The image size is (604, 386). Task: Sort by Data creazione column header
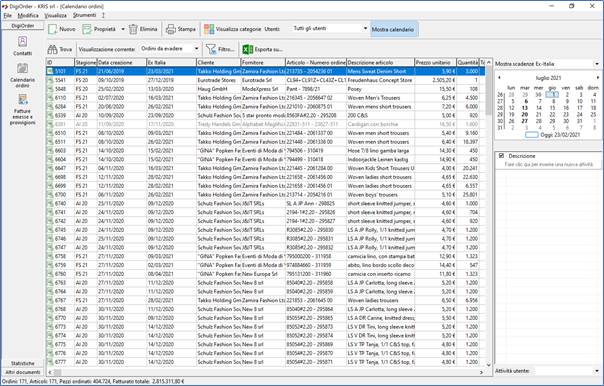(x=122, y=62)
